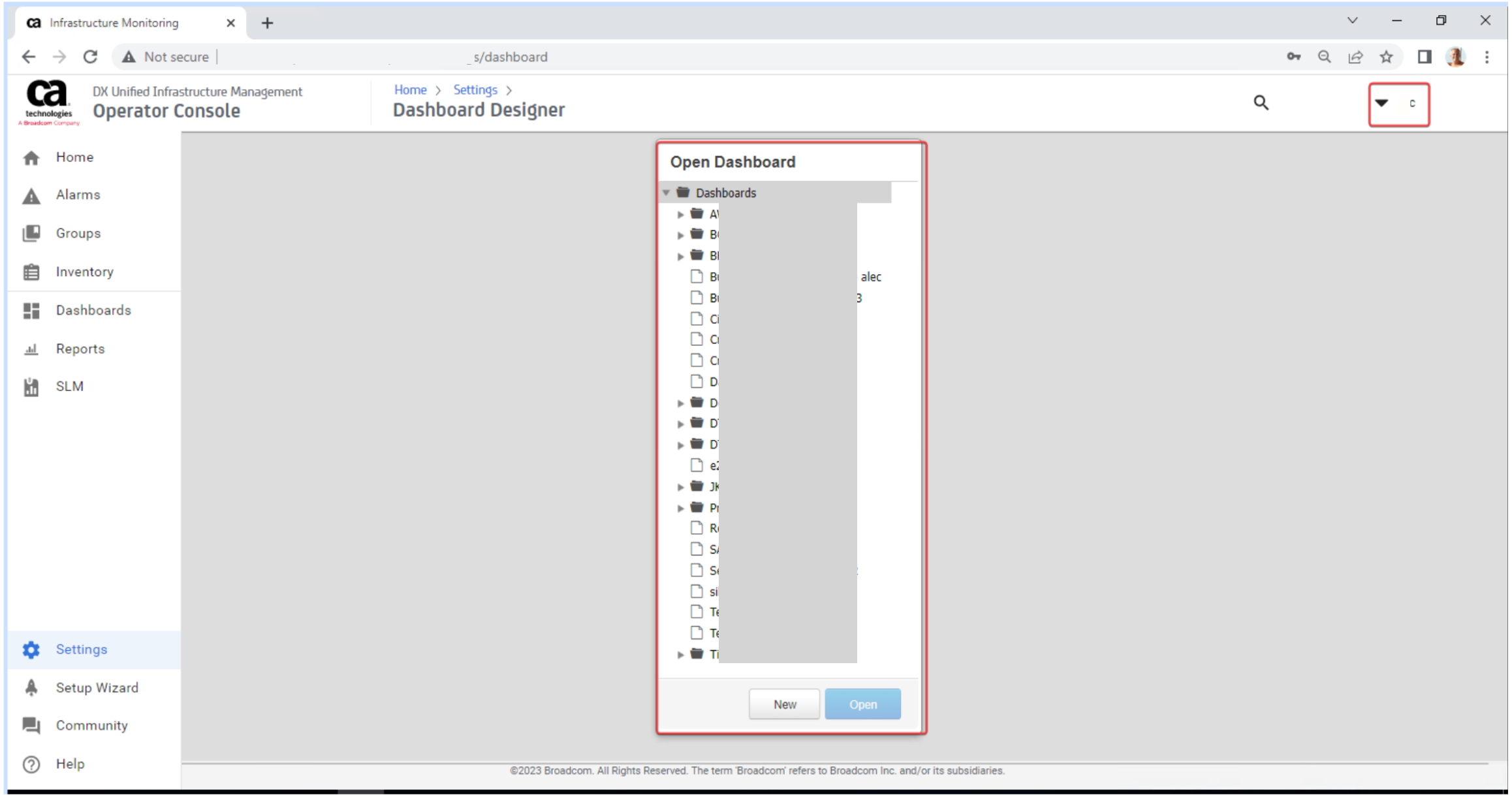
Task: Select the dashboard file starting with Ci
Action: click(705, 319)
